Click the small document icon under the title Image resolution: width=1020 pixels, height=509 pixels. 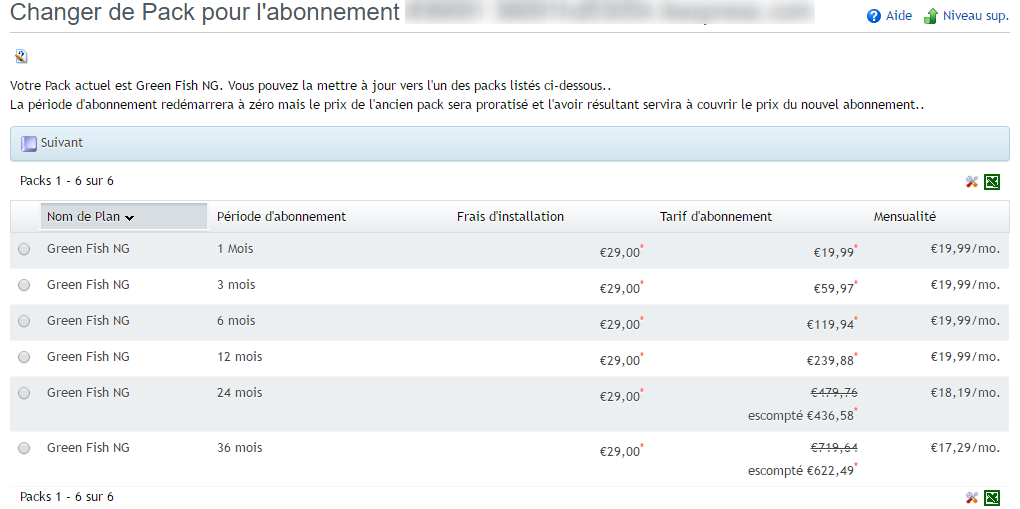[22, 56]
